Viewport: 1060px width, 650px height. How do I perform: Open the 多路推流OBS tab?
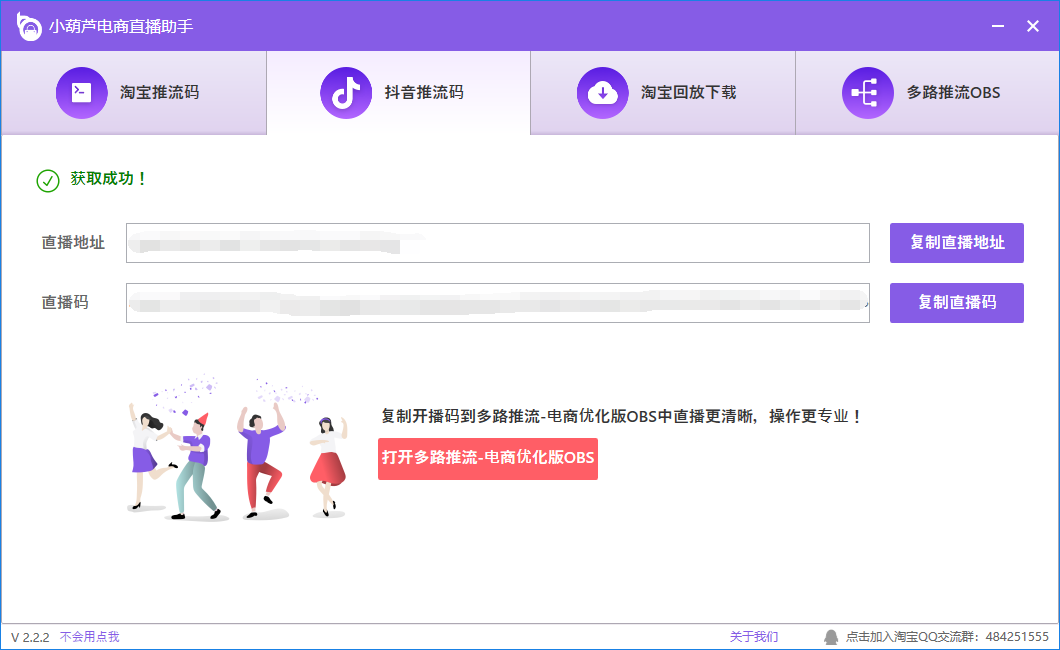click(927, 93)
